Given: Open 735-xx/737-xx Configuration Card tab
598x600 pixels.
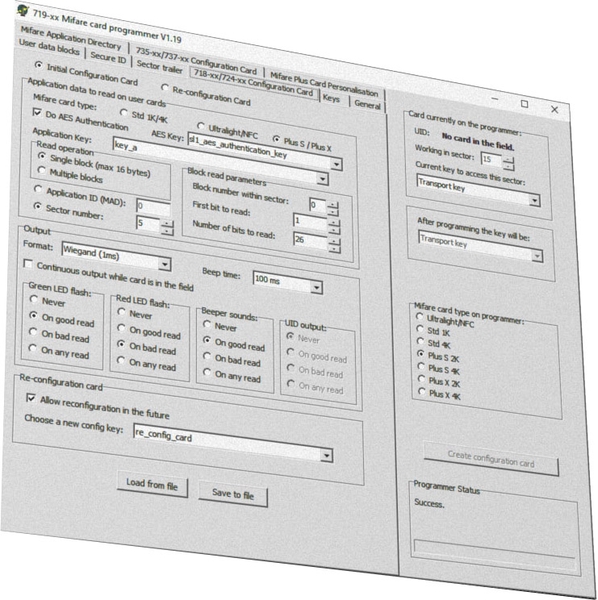Looking at the screenshot, I should [196, 60].
